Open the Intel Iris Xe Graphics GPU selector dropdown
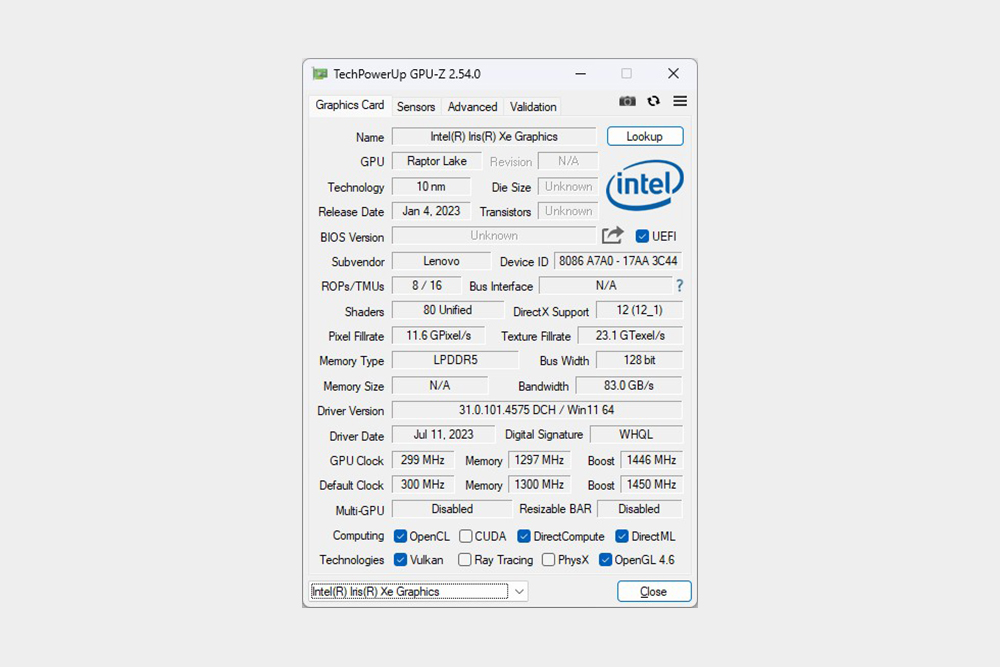 (419, 592)
